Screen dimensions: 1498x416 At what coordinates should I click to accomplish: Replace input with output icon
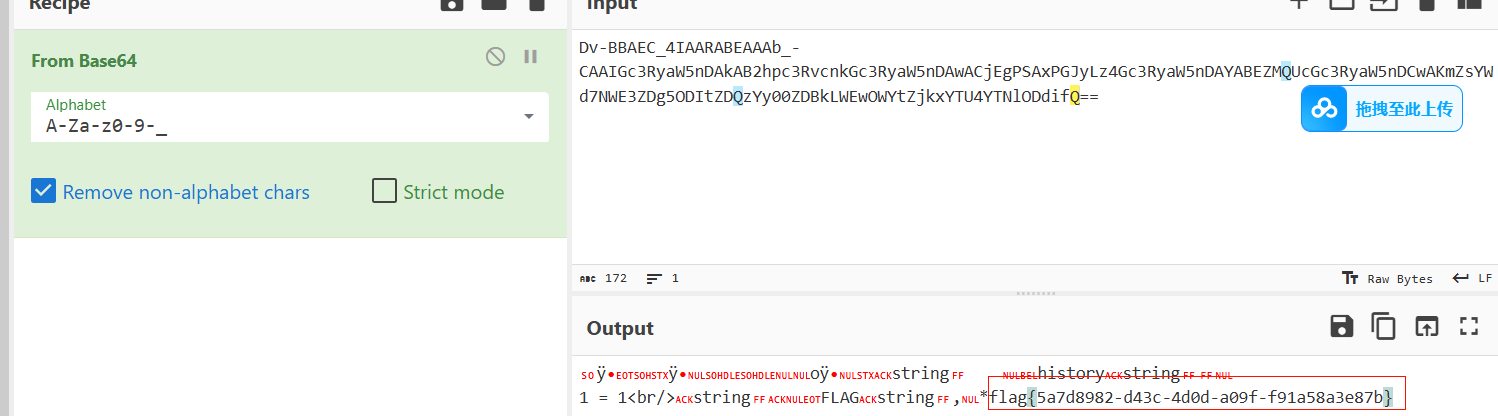(1426, 326)
